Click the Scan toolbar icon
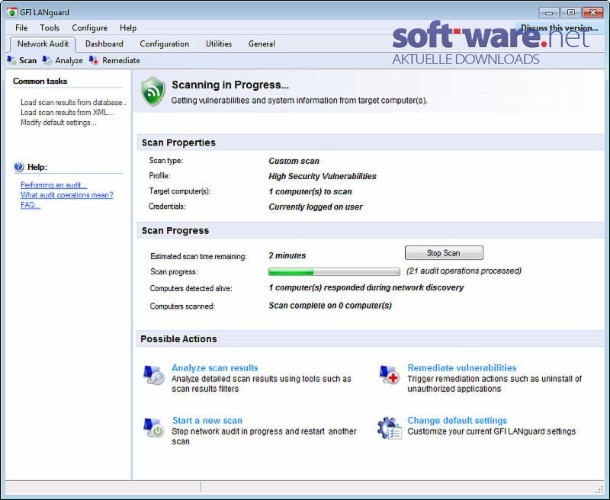 click(x=12, y=60)
